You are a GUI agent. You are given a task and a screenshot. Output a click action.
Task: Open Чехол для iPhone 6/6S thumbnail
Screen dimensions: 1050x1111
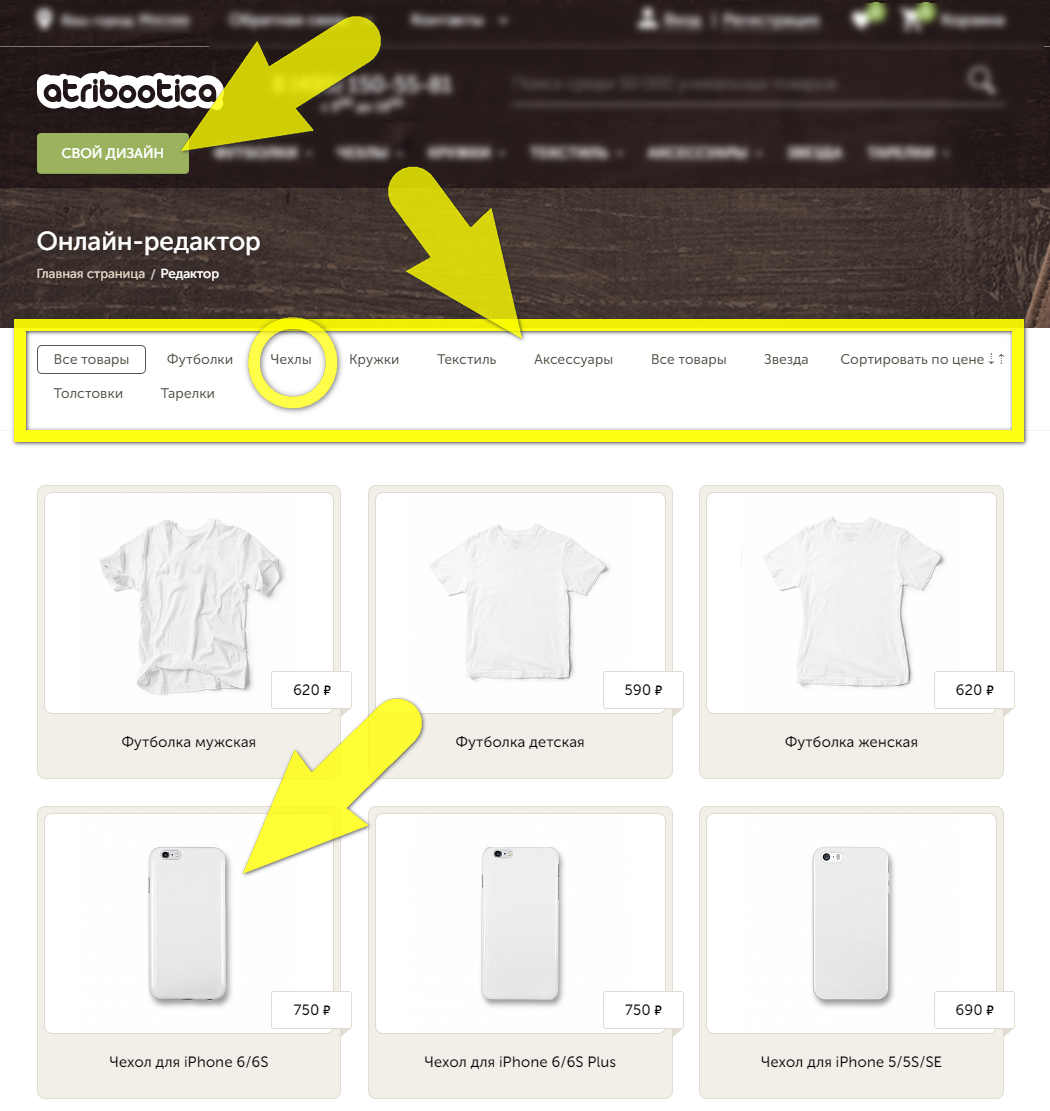(x=188, y=923)
